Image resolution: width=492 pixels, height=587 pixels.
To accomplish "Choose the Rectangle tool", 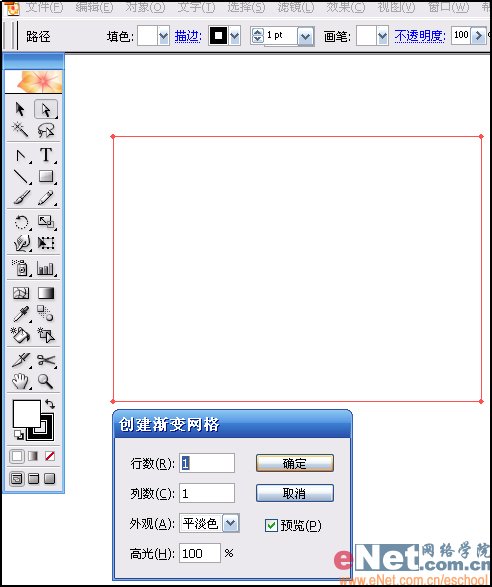I will coord(46,176).
